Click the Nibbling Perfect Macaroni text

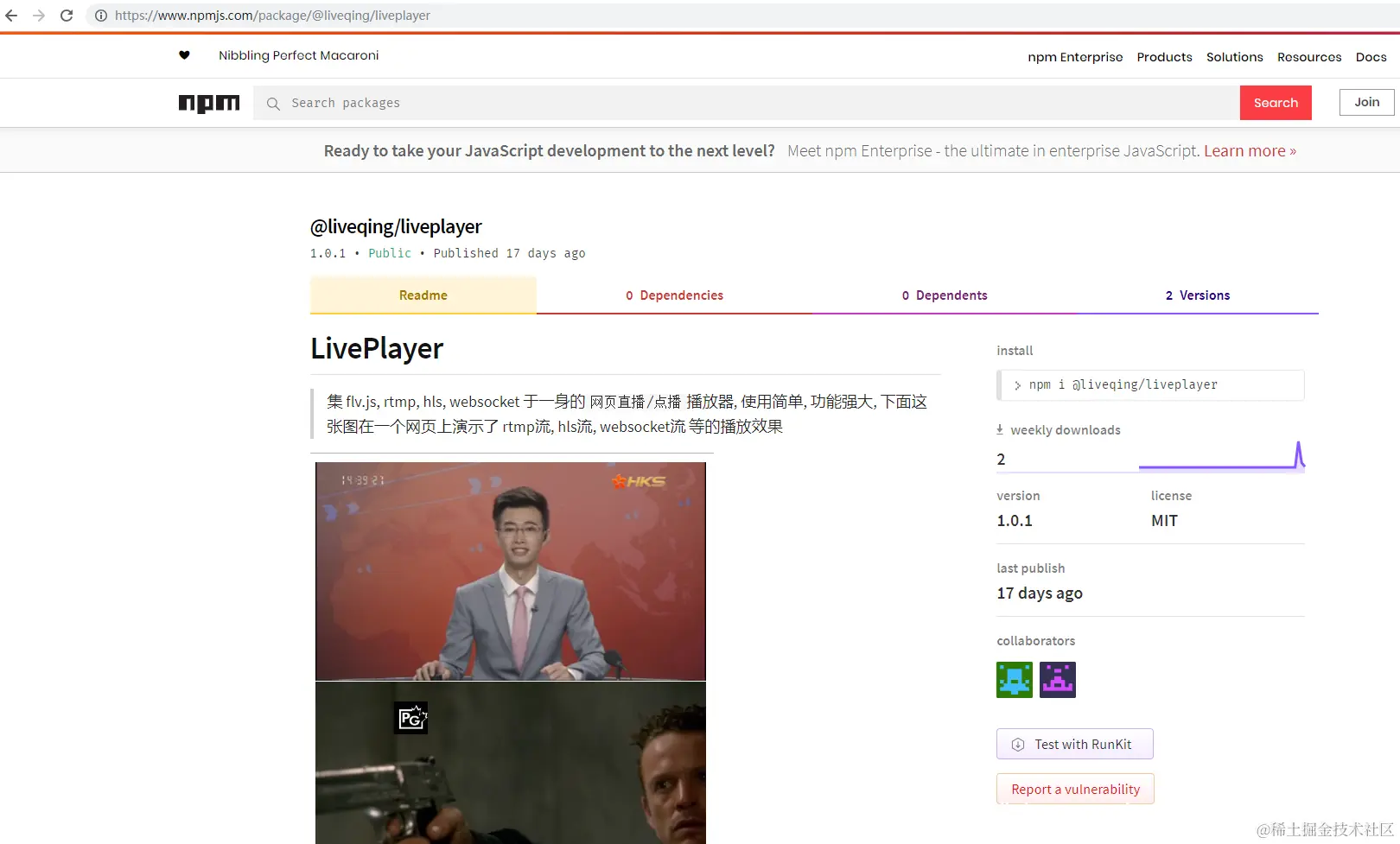298,55
